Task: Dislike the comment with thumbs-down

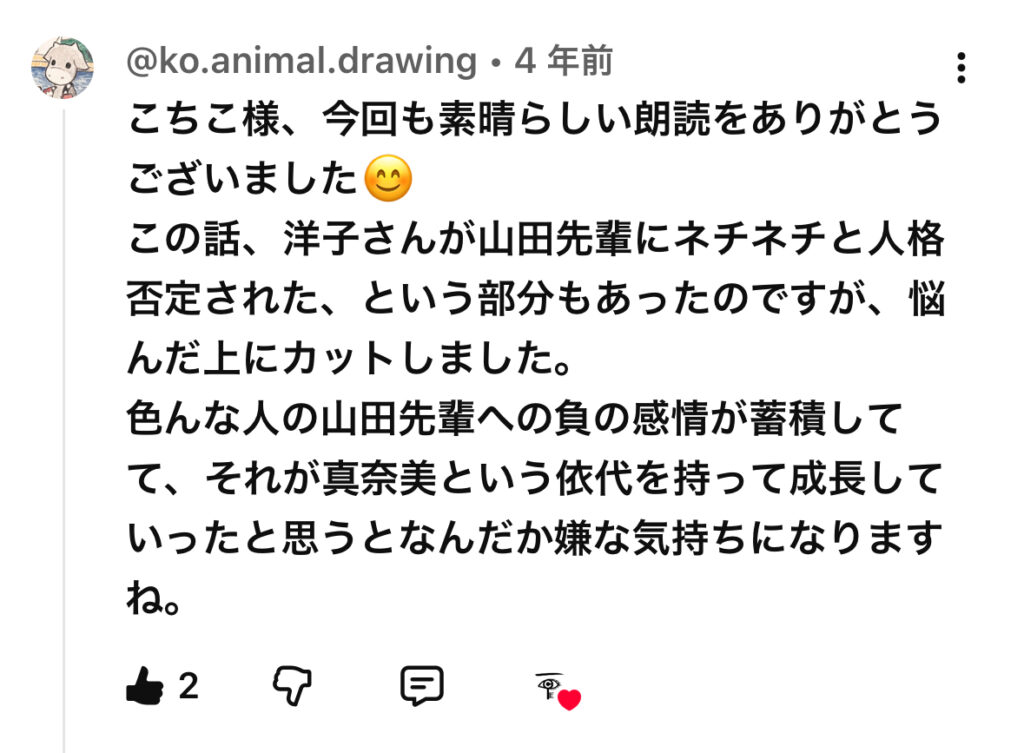Action: click(x=293, y=686)
